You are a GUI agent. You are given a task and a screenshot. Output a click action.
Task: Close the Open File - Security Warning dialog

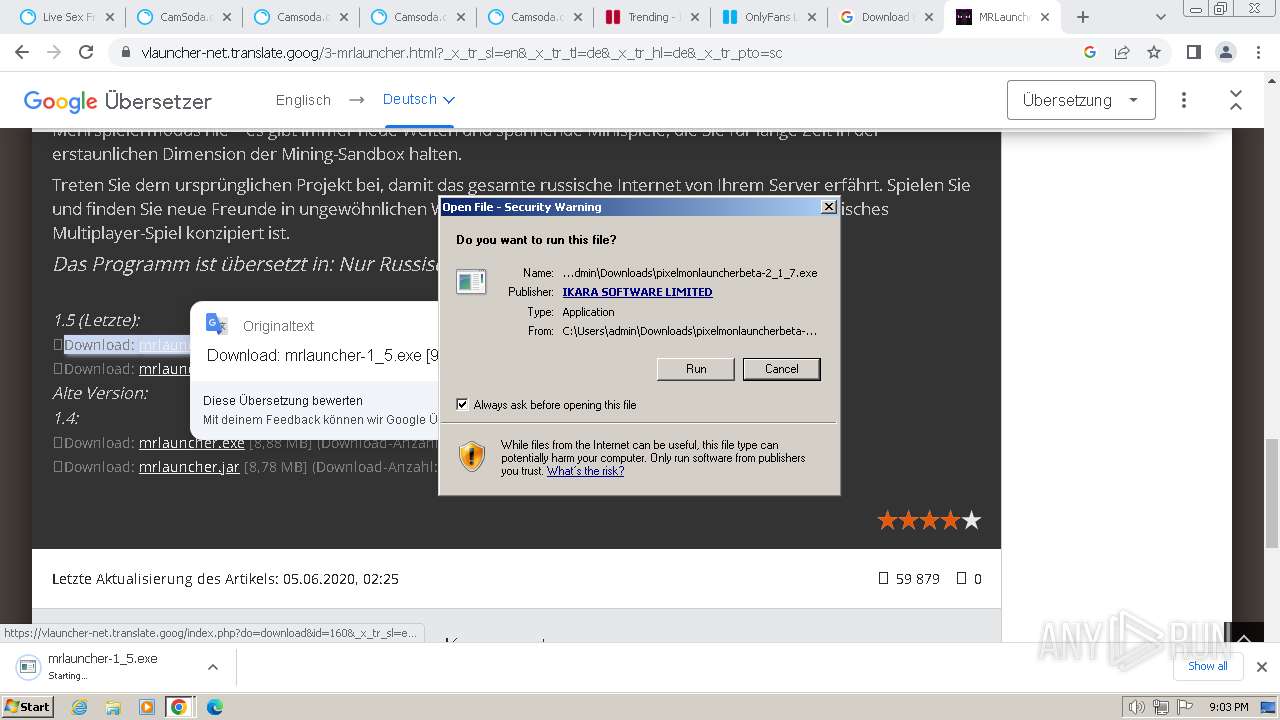pos(828,207)
